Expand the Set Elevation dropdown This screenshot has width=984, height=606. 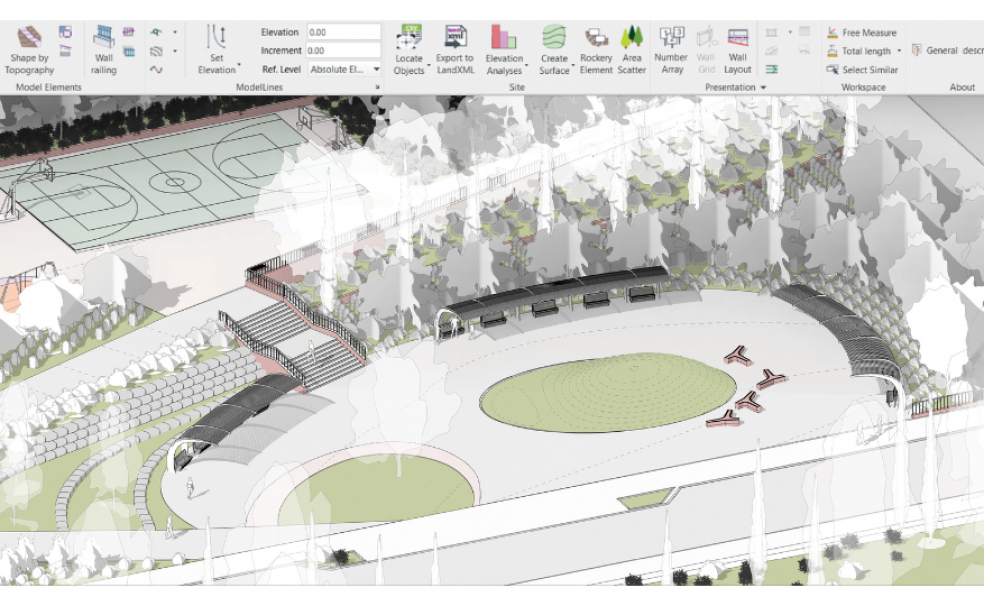(x=239, y=70)
